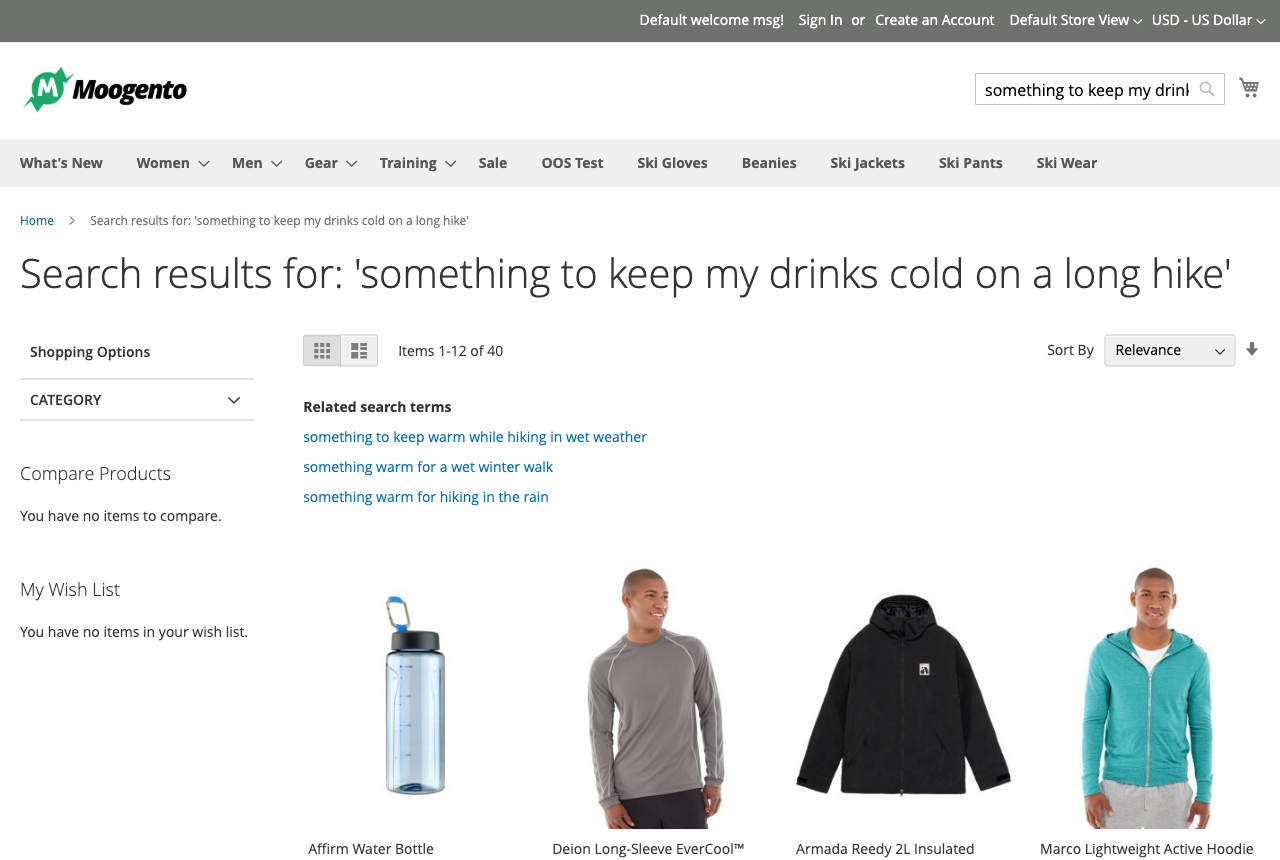Image resolution: width=1280 pixels, height=860 pixels.
Task: Open the Armada Reedy 2L Insulated jacket image
Action: (904, 695)
